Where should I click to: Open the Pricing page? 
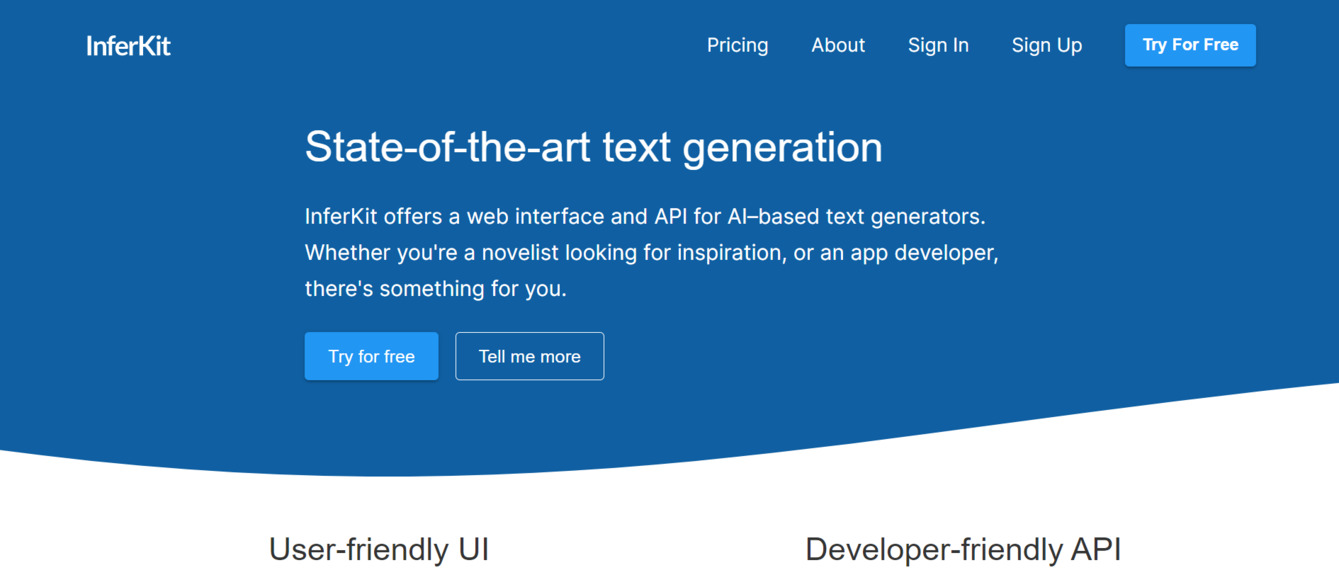737,45
